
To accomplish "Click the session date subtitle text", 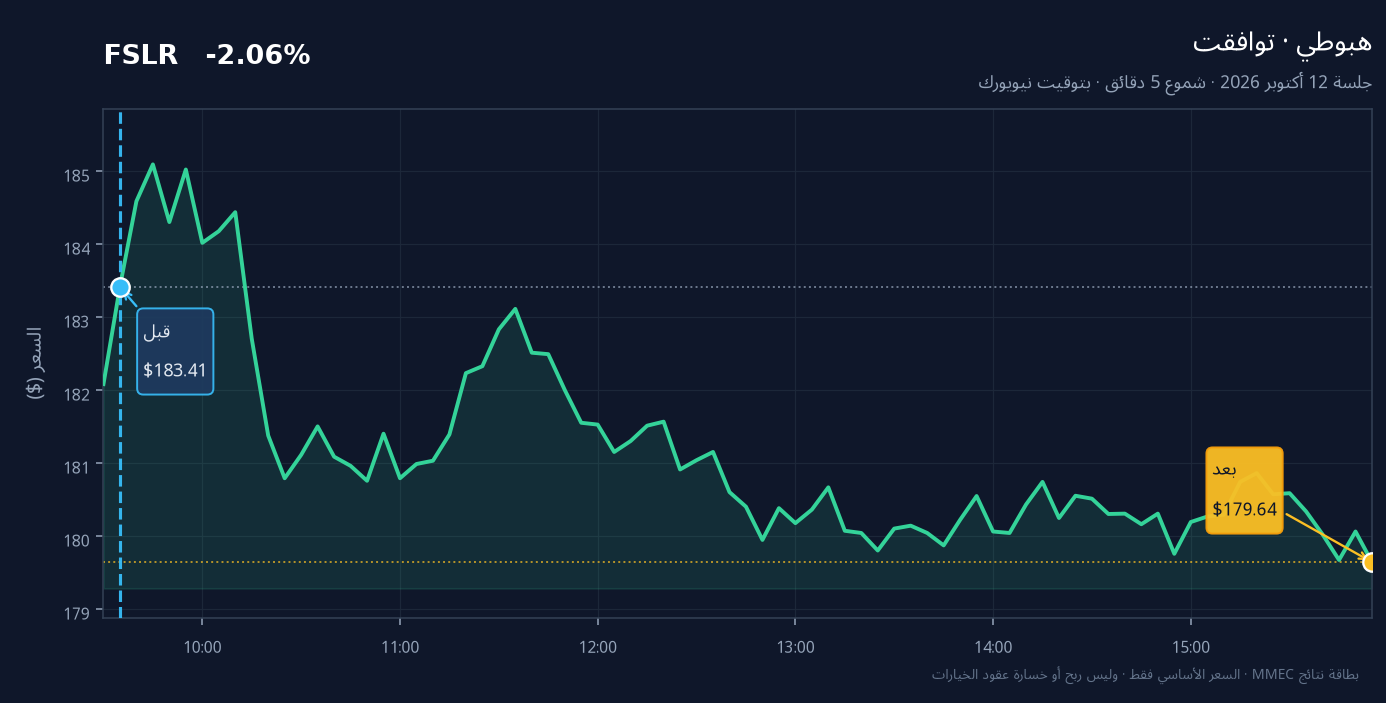I will (x=1175, y=82).
